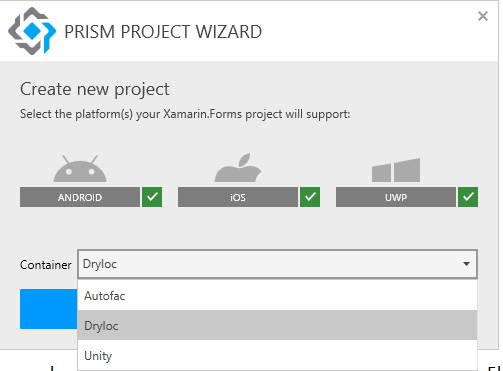Select the iOS platform label
The width and height of the screenshot is (503, 371).
(238, 197)
